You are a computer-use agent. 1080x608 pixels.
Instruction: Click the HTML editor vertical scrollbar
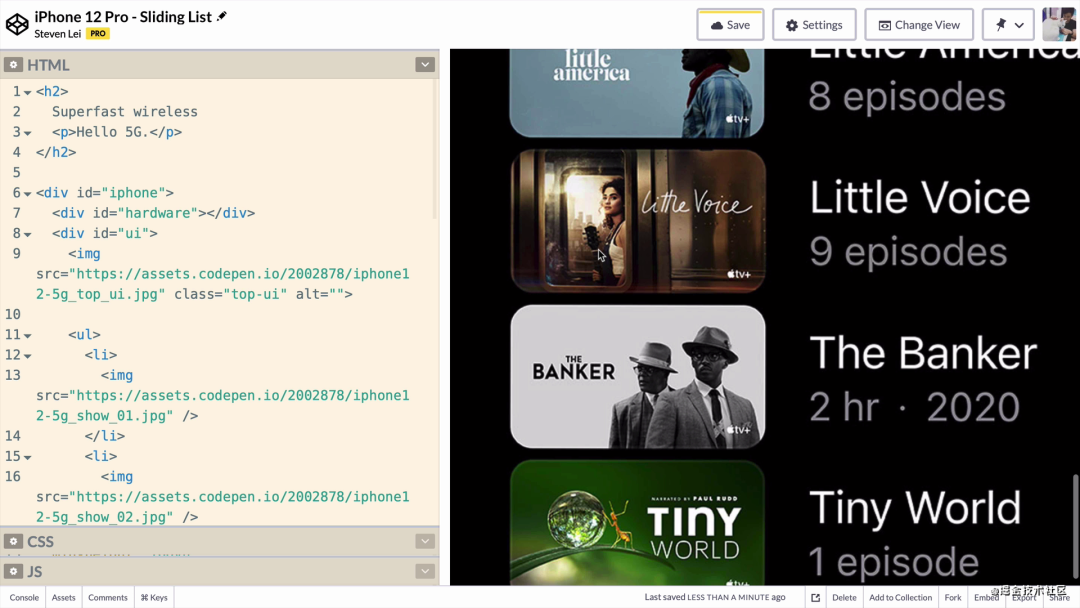click(435, 148)
